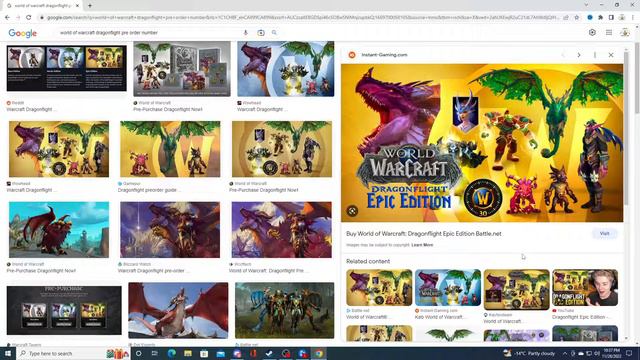Open File Explorer from the taskbar

(188, 353)
